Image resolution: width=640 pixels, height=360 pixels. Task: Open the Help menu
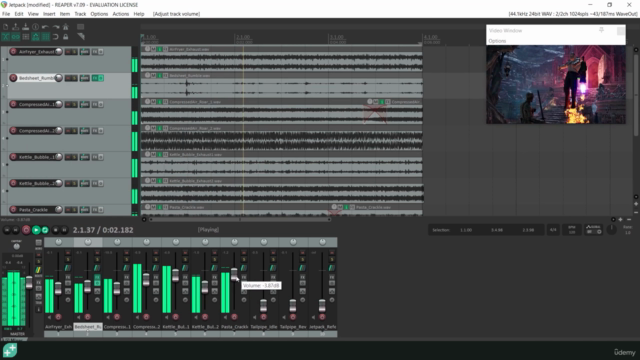pos(139,14)
